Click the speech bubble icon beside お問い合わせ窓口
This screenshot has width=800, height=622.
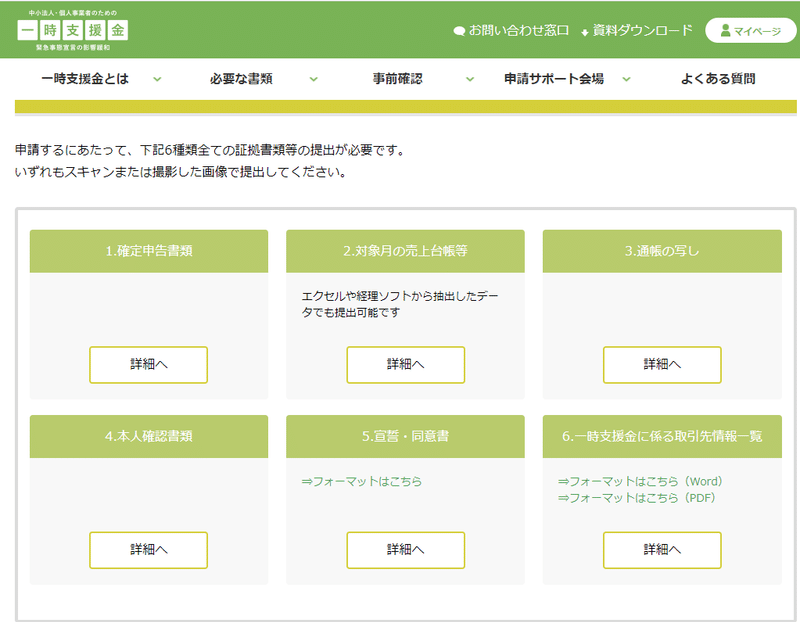tap(459, 31)
